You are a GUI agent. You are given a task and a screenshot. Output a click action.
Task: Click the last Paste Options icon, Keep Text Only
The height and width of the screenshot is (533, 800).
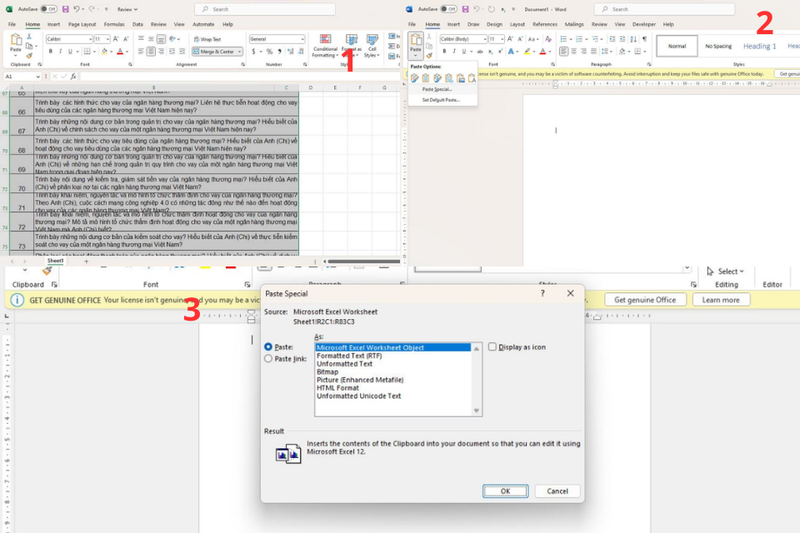[x=471, y=78]
